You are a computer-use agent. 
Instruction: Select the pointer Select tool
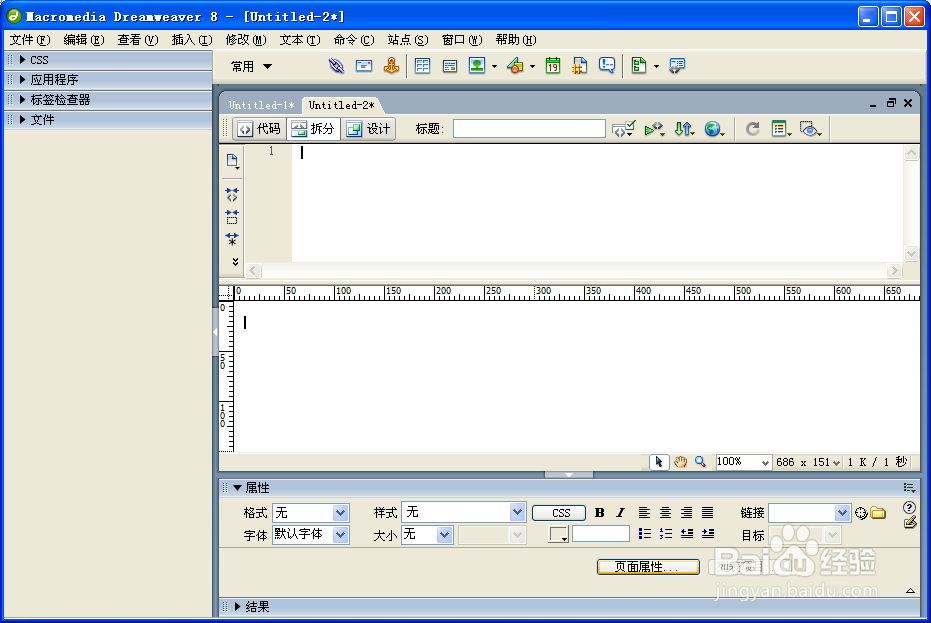659,462
